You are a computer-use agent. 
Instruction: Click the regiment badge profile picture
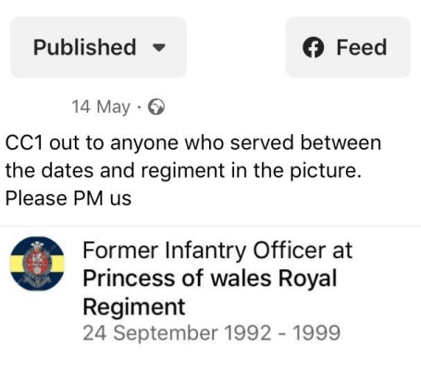[37, 263]
